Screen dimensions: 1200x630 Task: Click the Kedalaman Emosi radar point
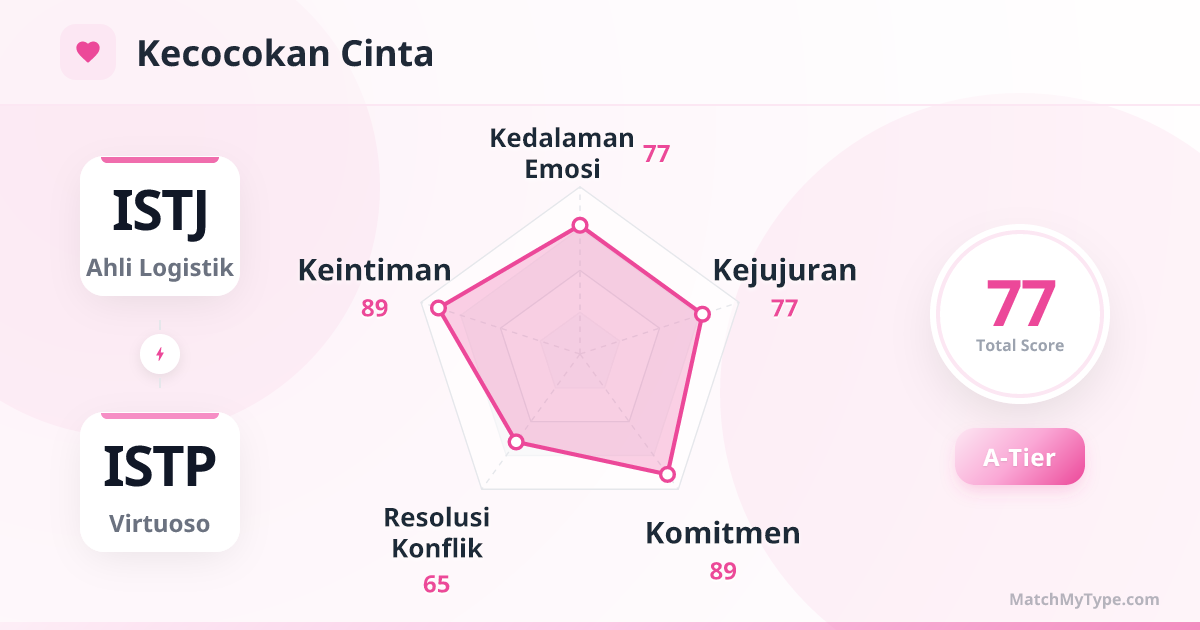tap(579, 225)
